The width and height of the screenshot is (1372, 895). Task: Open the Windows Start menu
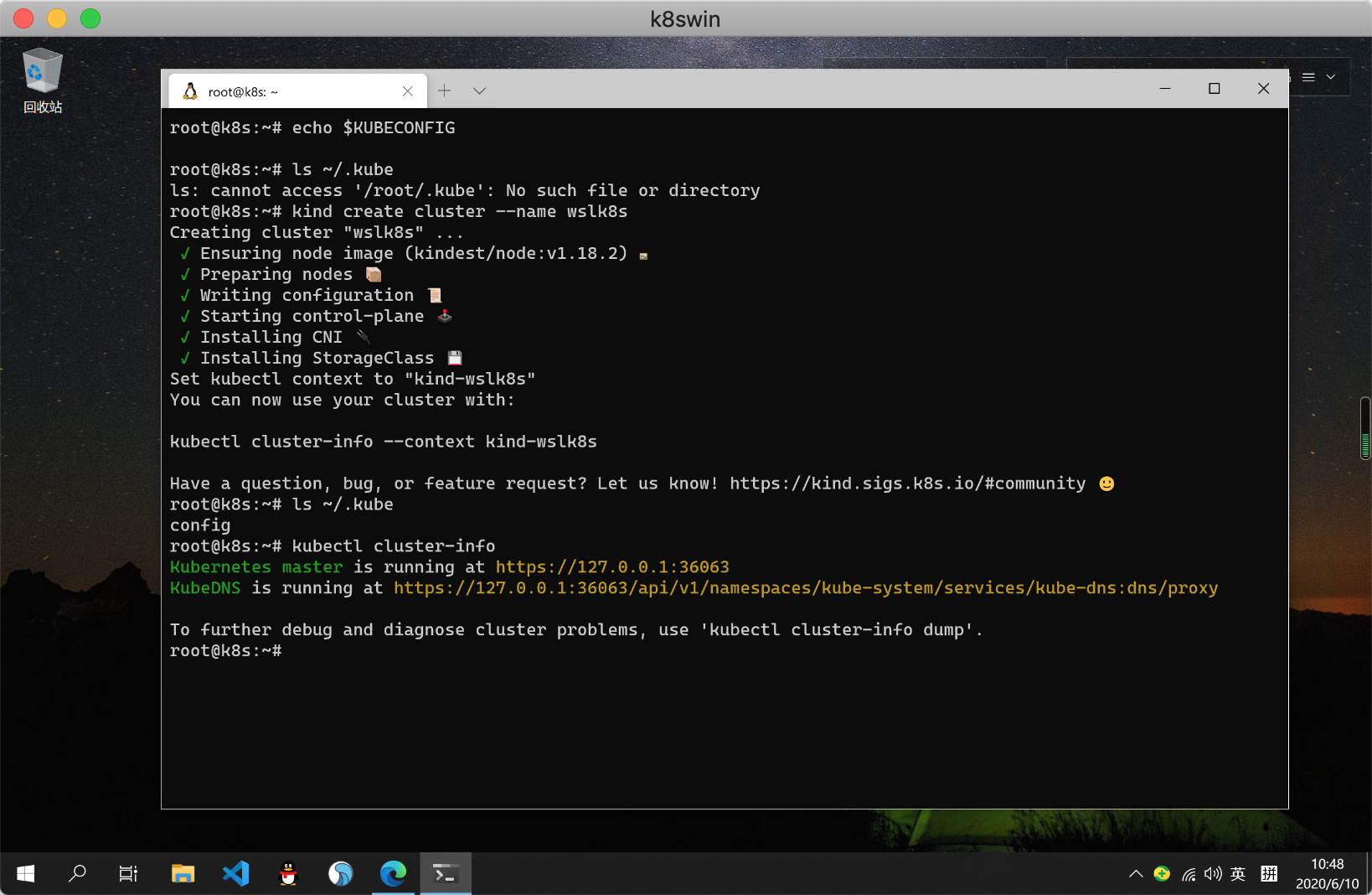[x=26, y=874]
